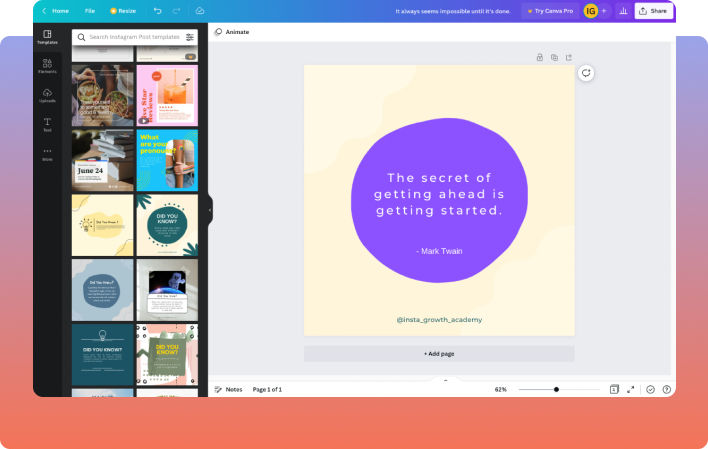Select the June 24 template thumbnail
Screen dimensions: 708x449
pyautogui.click(x=102, y=161)
